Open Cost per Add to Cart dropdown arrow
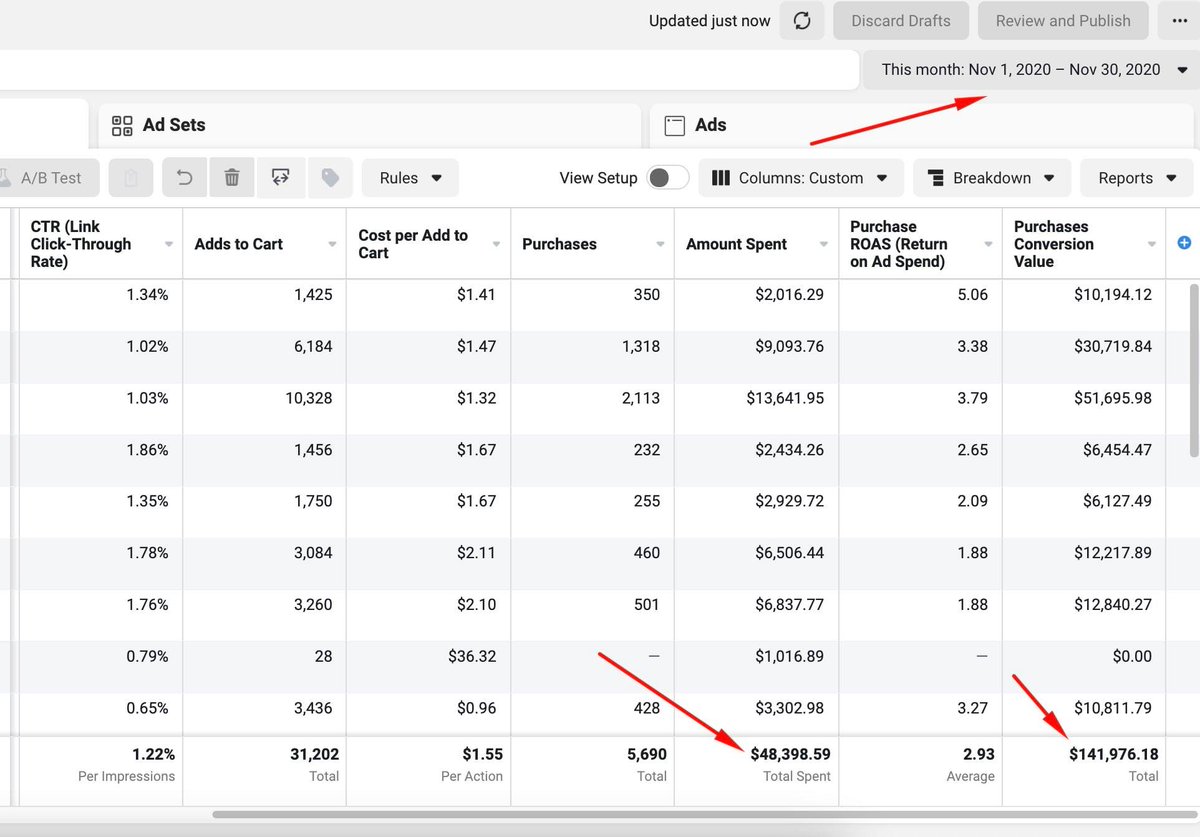 tap(496, 244)
